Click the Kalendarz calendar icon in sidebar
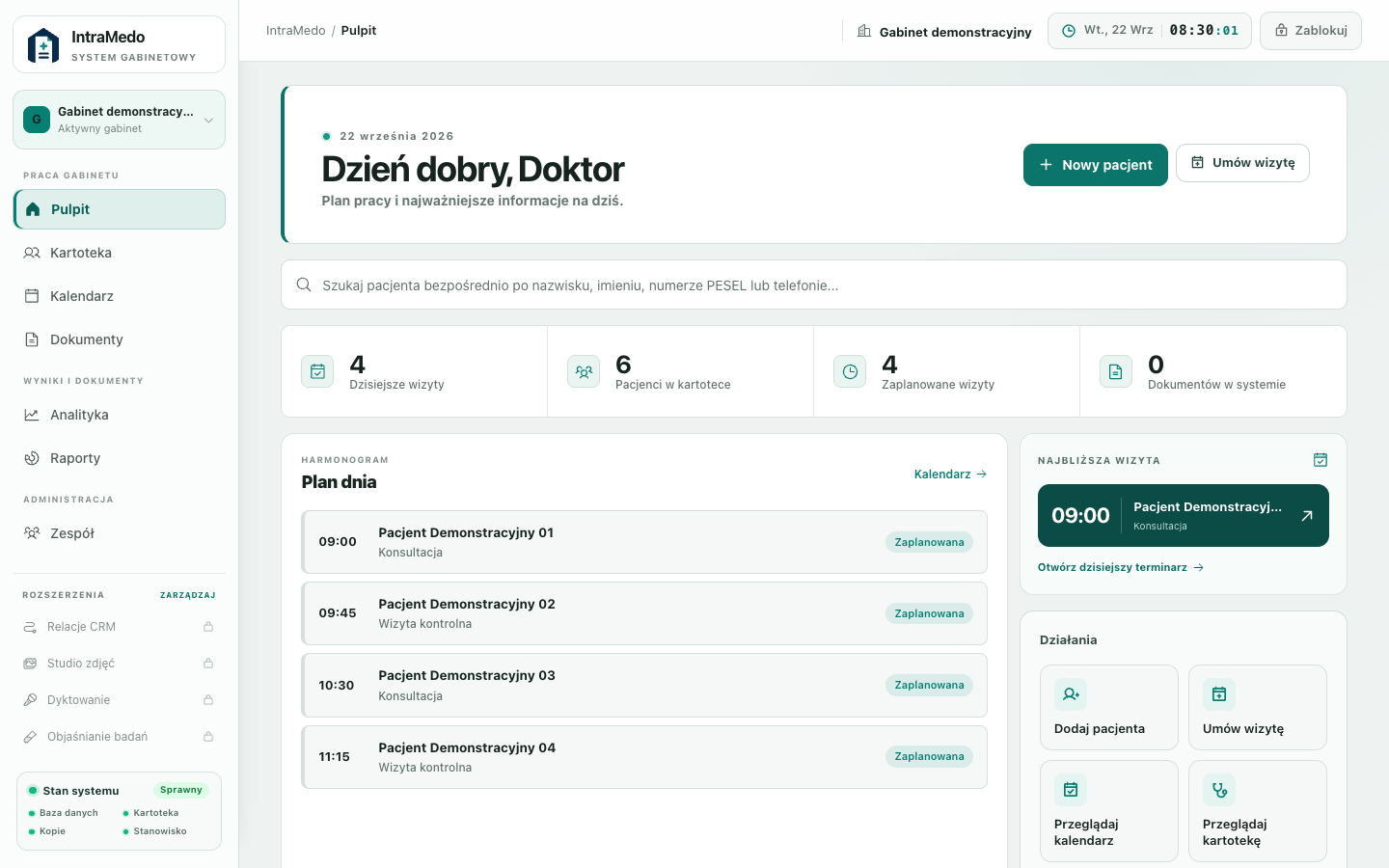 tap(32, 296)
